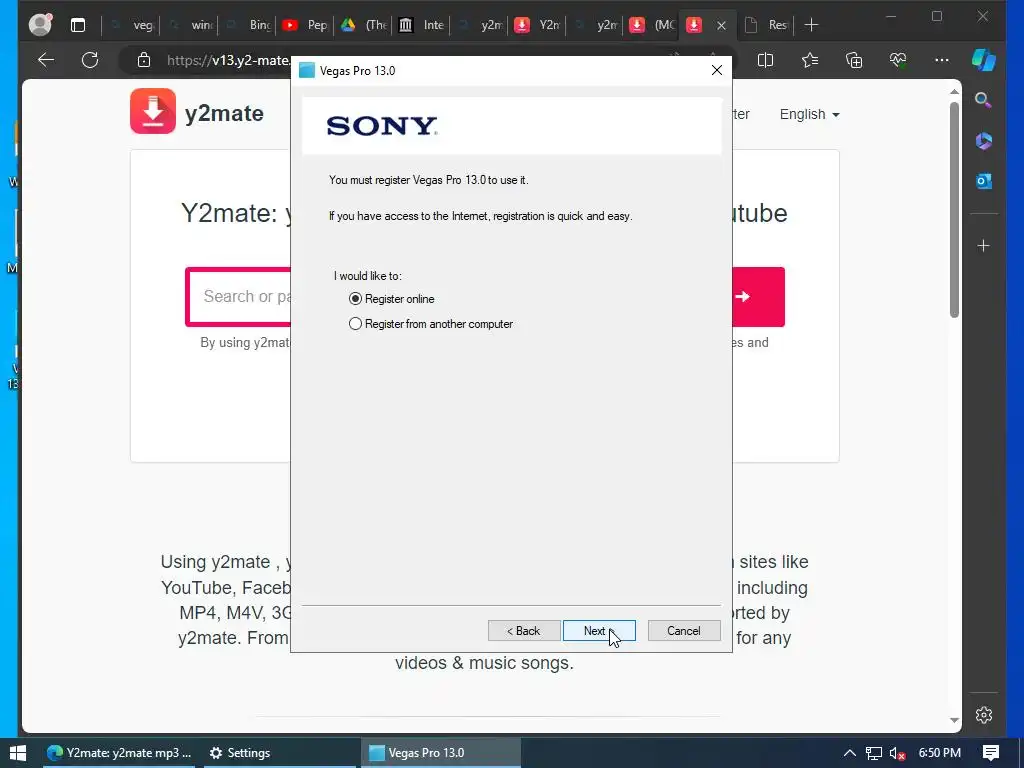Click the y2mate pink arrow submit button
The image size is (1024, 768).
tap(758, 296)
